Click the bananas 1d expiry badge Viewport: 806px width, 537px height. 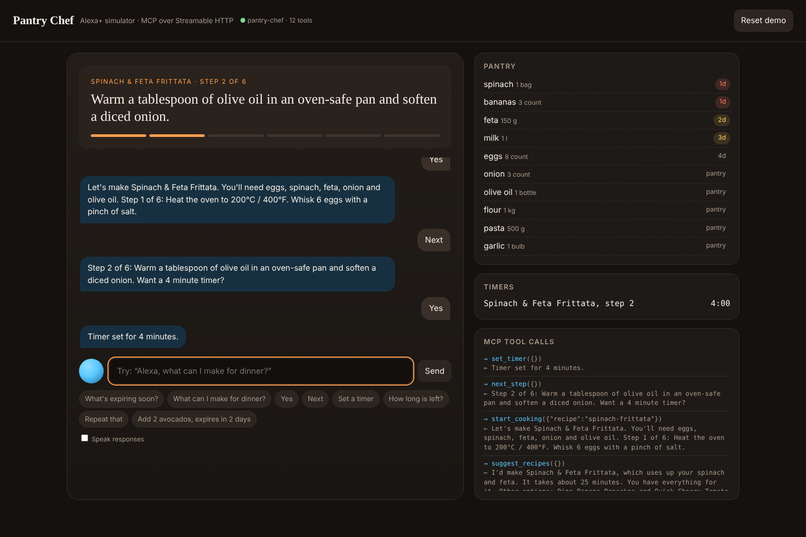point(722,102)
